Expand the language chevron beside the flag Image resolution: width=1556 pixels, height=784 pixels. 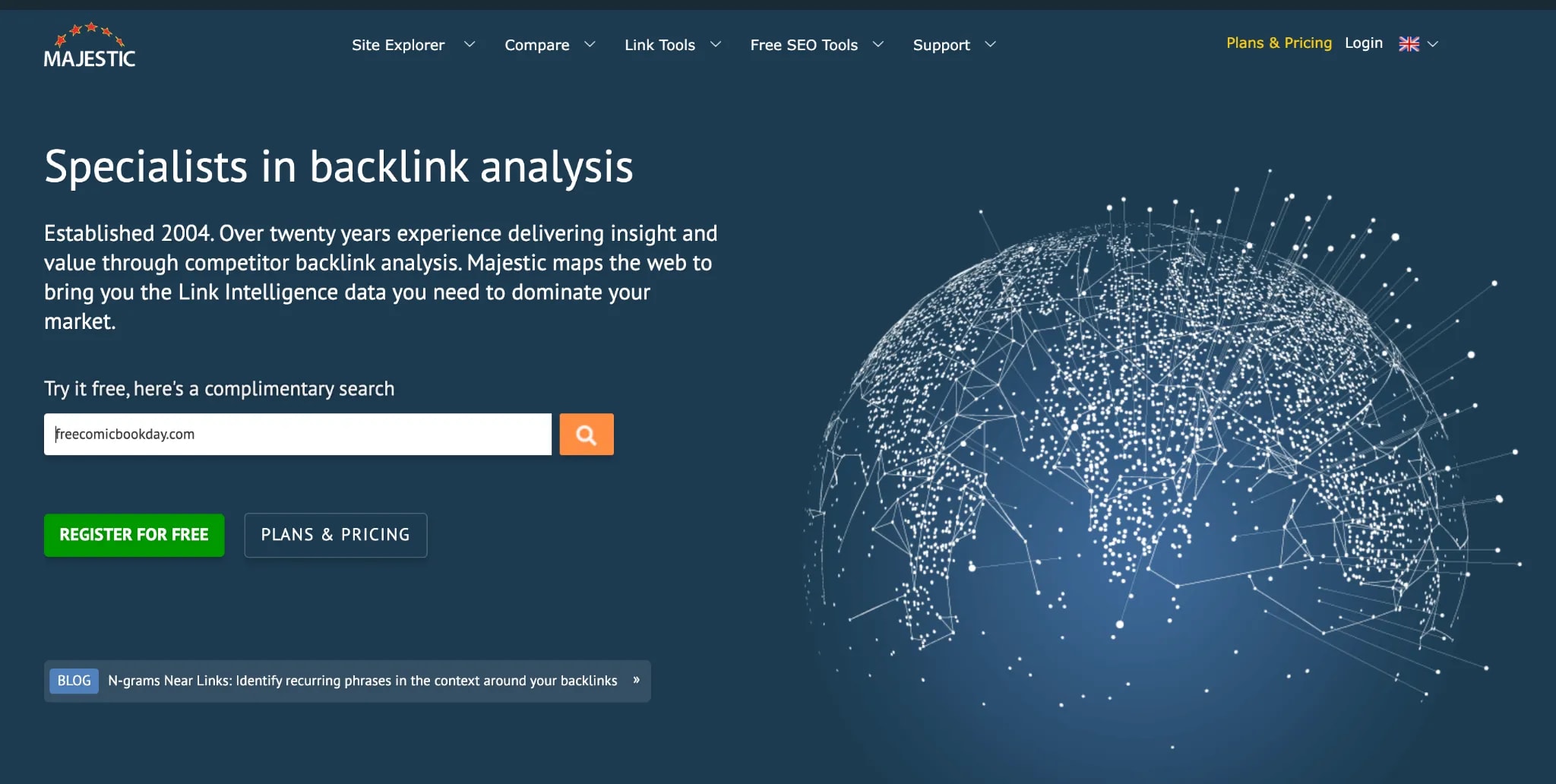coord(1433,44)
